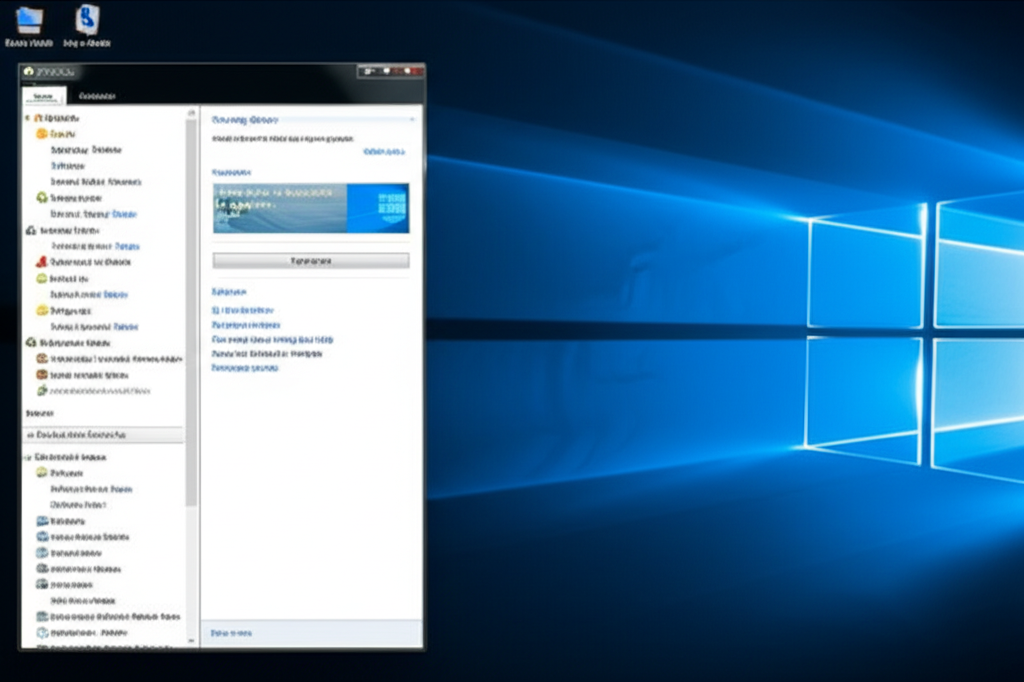Click the up arrow of the tree pane scrollbar
Viewport: 1024px width, 682px height.
(191, 113)
